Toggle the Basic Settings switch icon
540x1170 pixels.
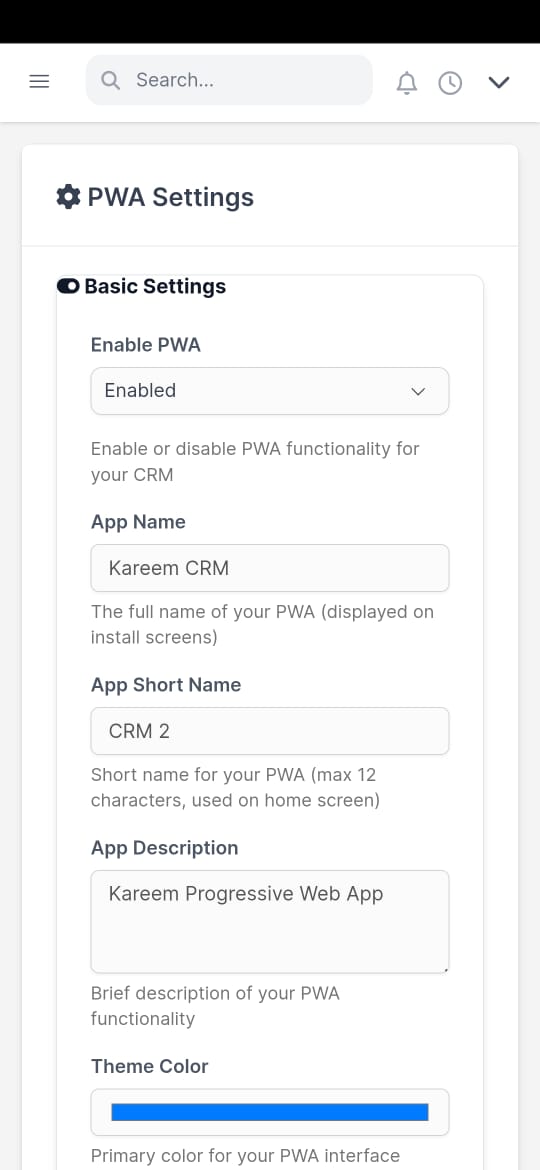tap(68, 287)
